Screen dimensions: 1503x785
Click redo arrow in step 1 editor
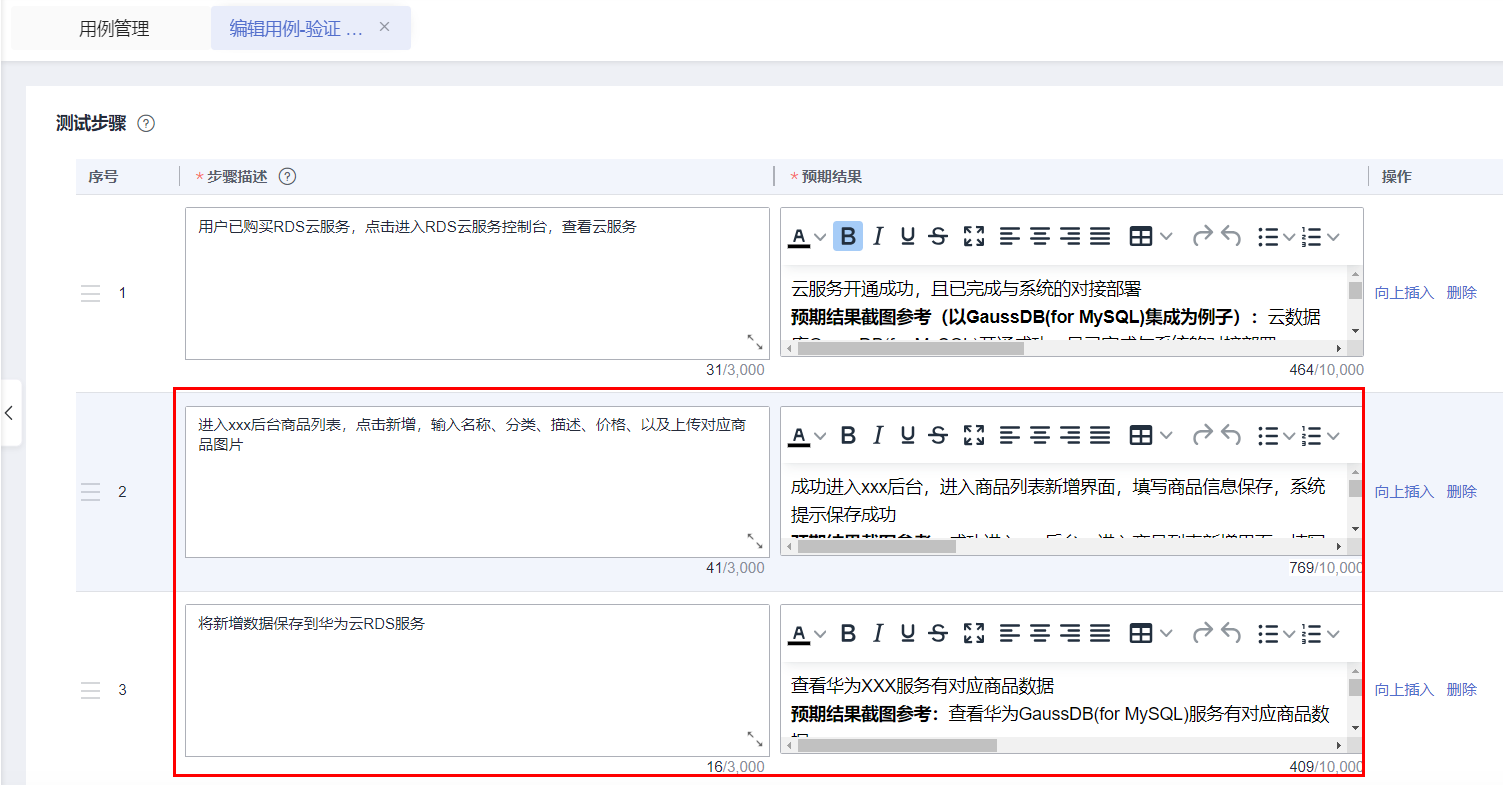tap(1202, 237)
